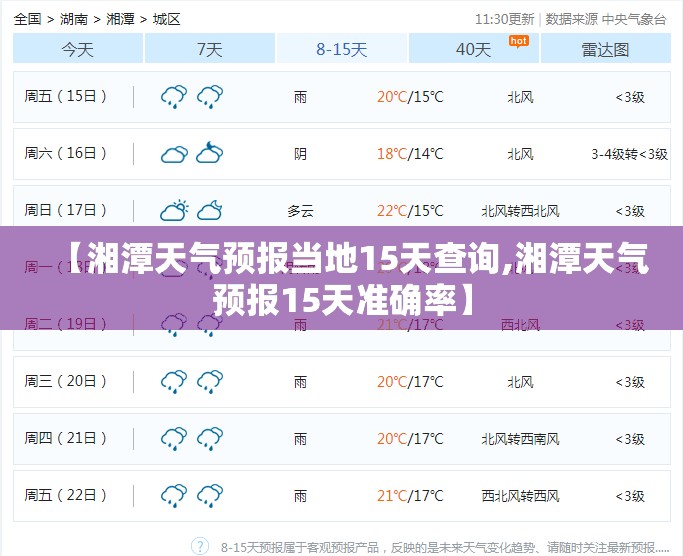Image resolution: width=683 pixels, height=556 pixels.
Task: Click the night rain icon for 周三 20日
Action: coord(210,382)
